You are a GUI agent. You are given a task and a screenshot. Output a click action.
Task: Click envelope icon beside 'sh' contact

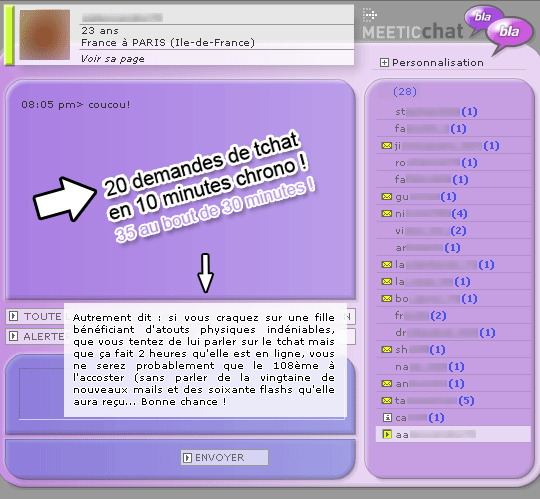click(387, 350)
